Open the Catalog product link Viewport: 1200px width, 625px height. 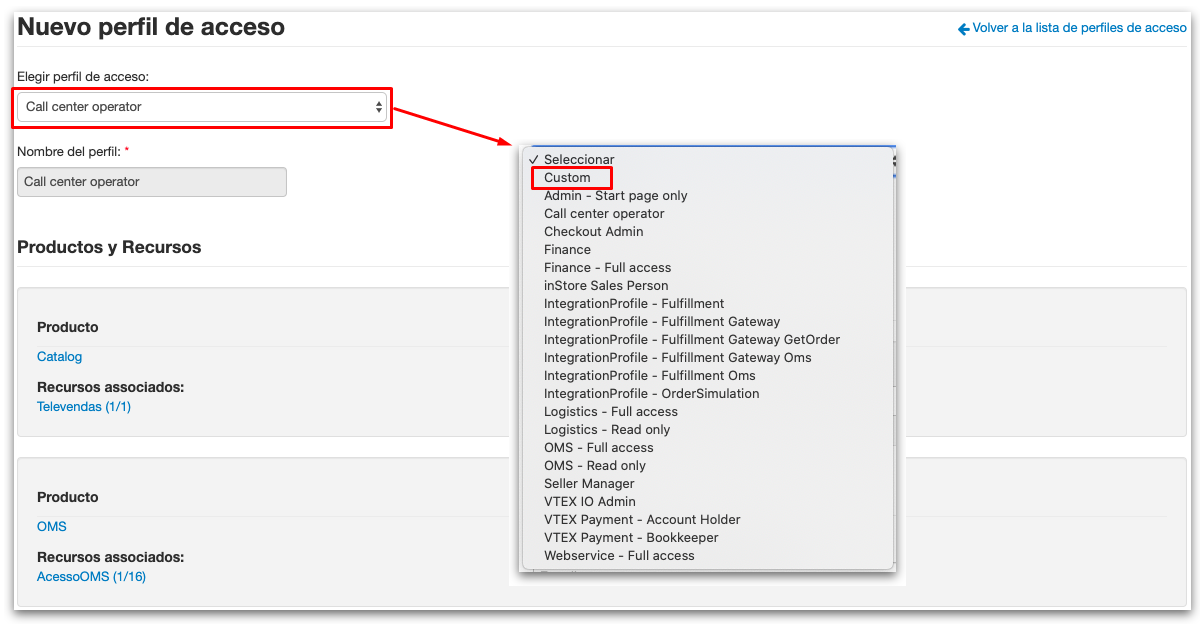(60, 357)
